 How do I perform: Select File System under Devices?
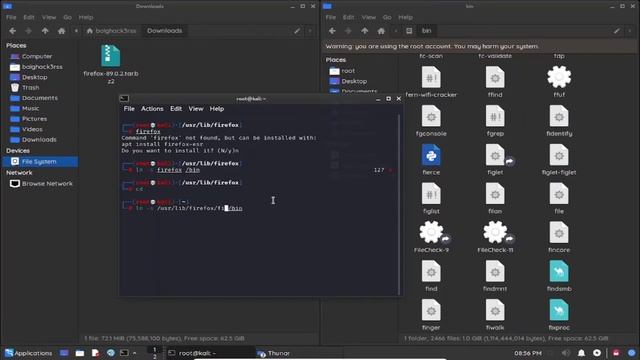(40, 162)
